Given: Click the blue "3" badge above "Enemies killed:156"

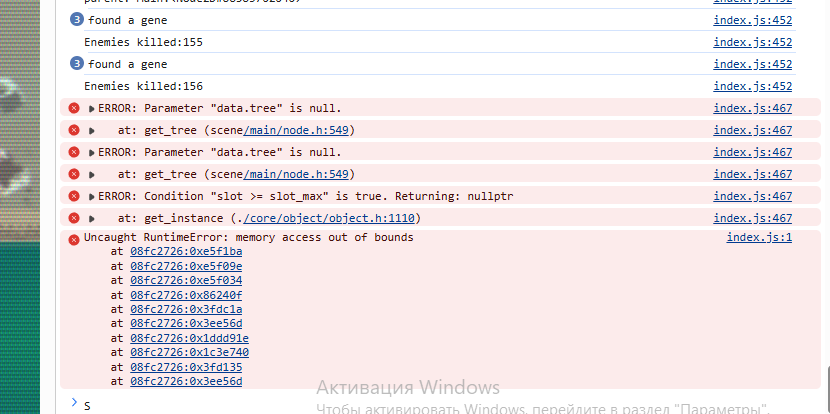Looking at the screenshot, I should click(x=77, y=64).
